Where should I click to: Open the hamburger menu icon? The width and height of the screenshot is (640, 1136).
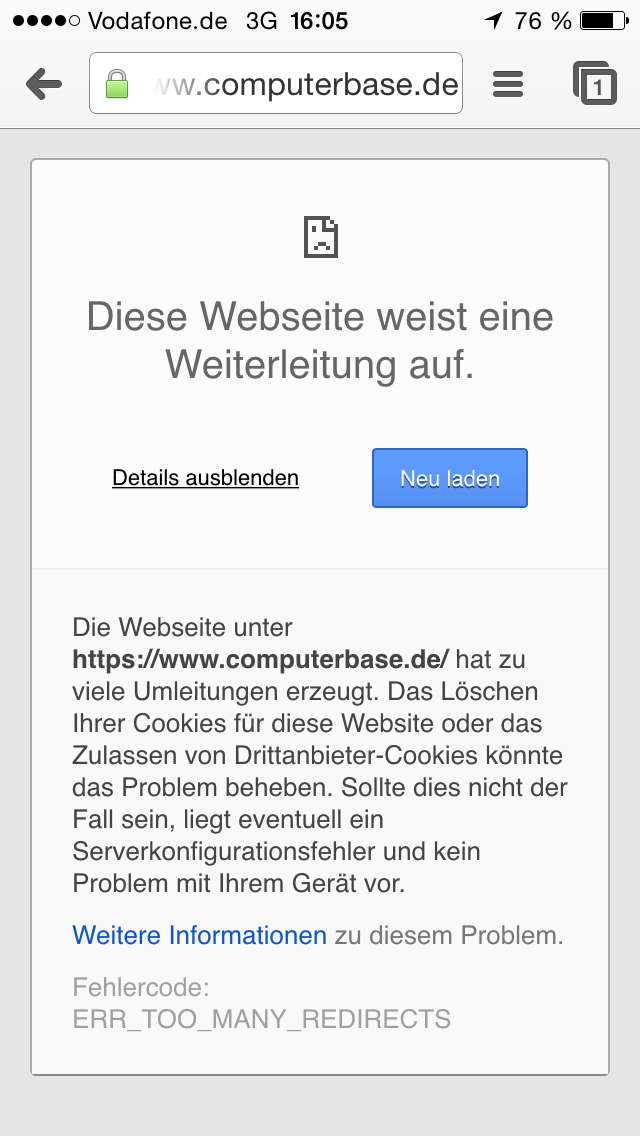click(508, 84)
